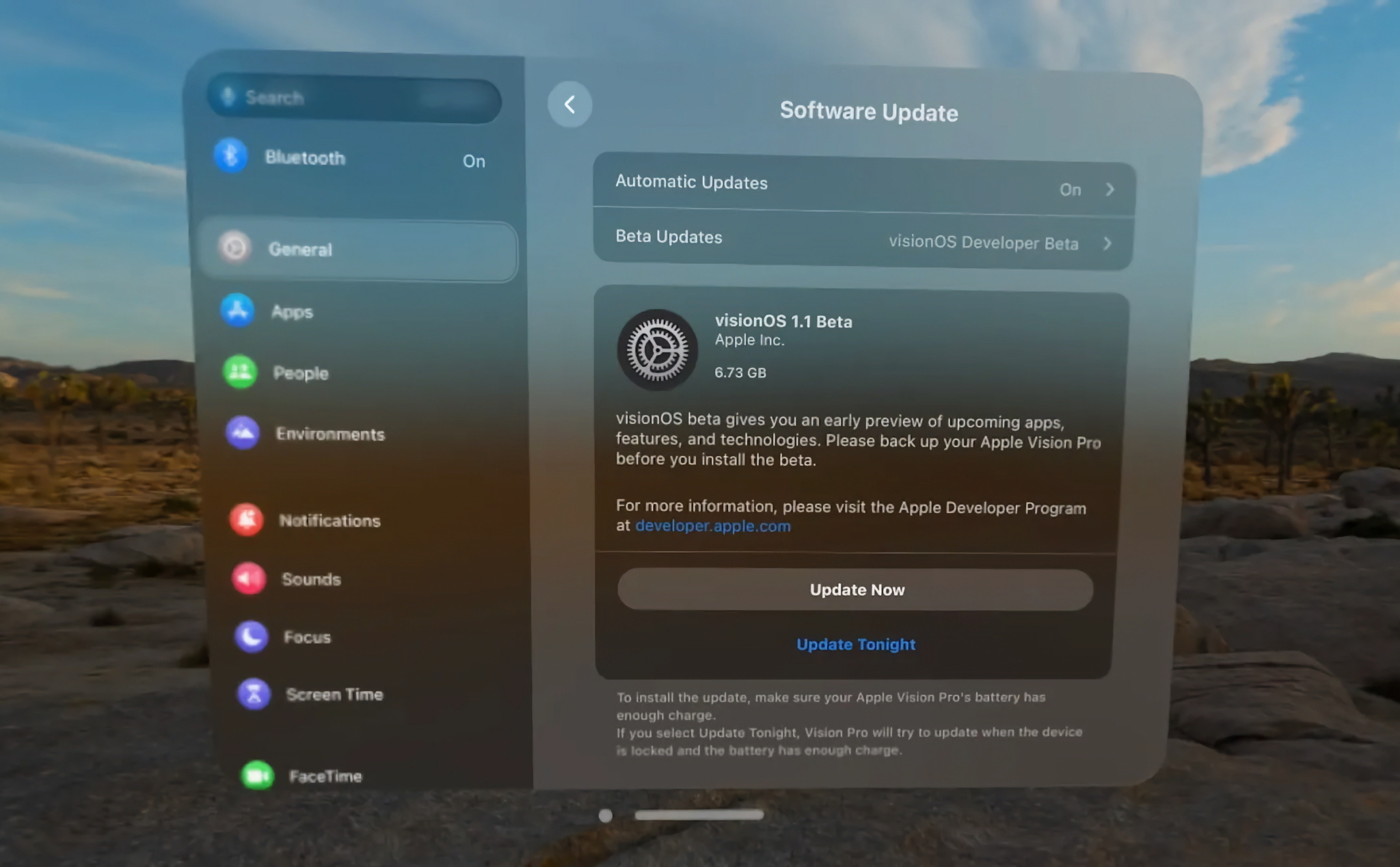The image size is (1400, 867).
Task: Open the Beta Updates row
Action: pos(863,239)
